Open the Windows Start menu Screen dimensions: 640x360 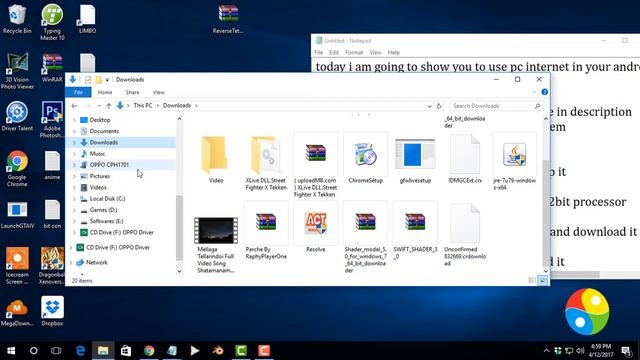coord(11,351)
